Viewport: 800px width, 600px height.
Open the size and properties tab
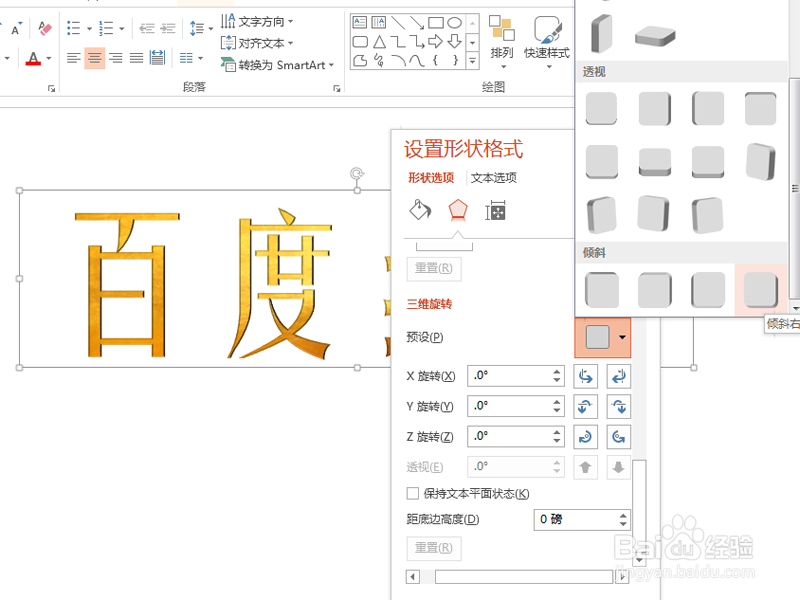coord(495,210)
